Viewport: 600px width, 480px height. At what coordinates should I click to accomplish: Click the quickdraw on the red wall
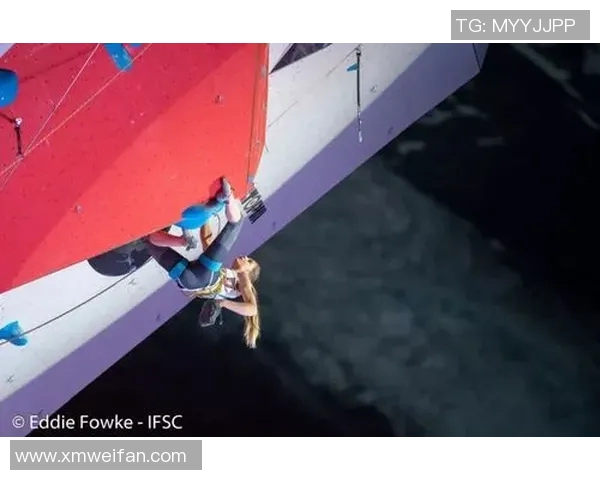pos(16,136)
